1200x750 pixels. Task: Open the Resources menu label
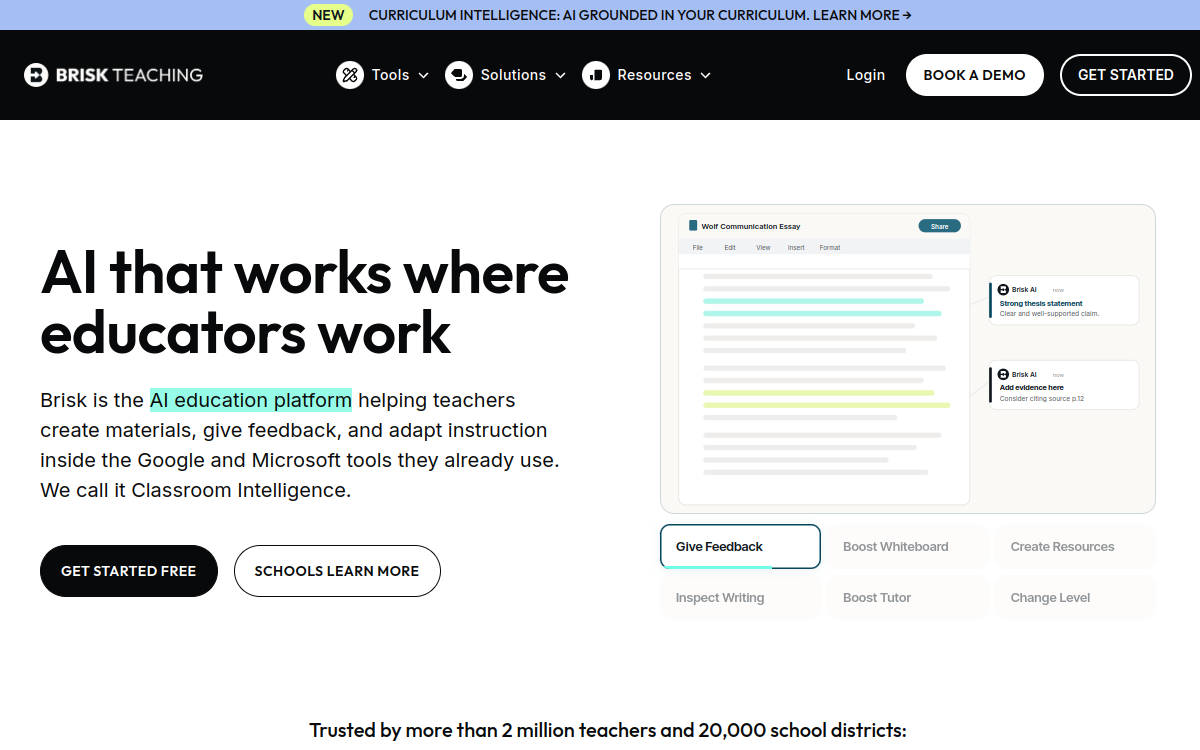coord(654,75)
